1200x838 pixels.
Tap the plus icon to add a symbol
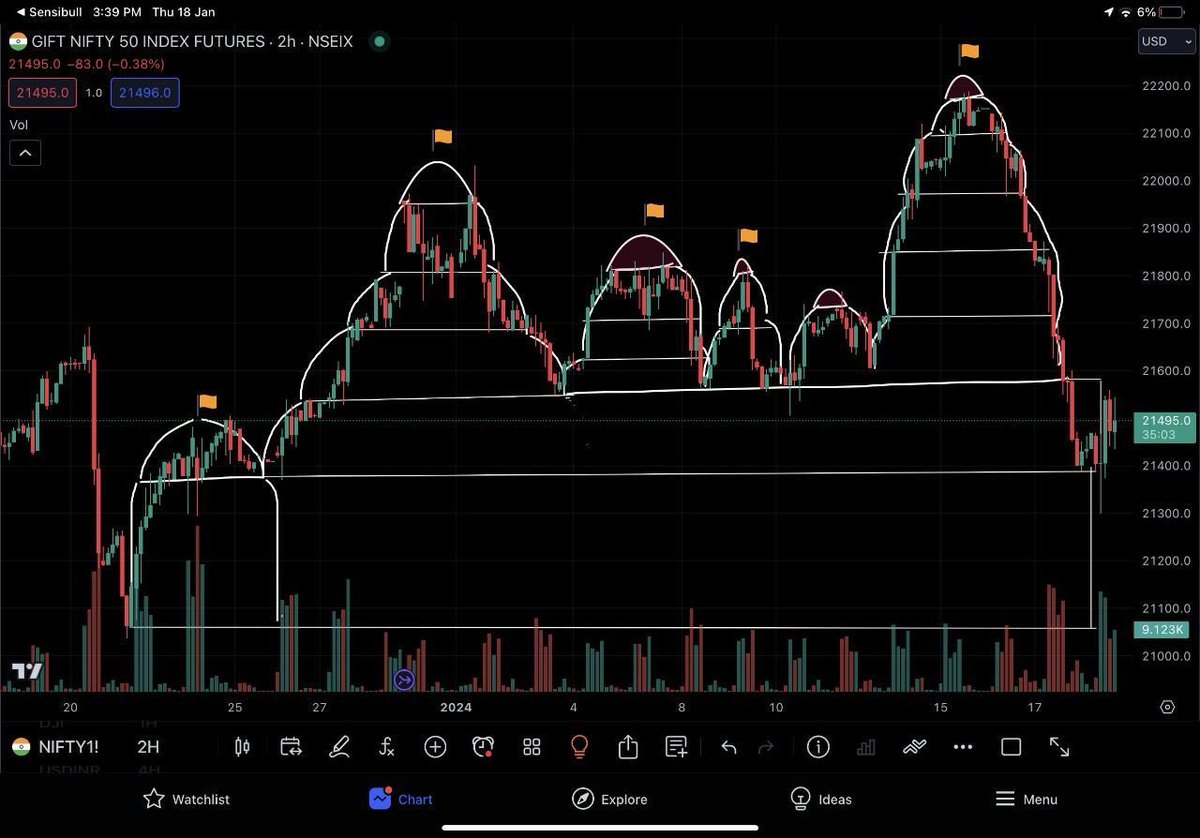point(435,747)
